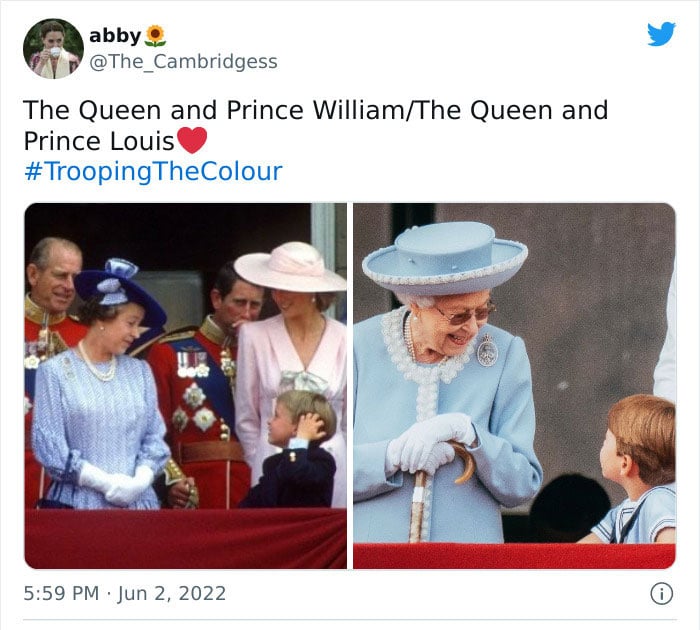Open the left photo with Prince William
Screen dimensions: 700x630
tap(186, 386)
